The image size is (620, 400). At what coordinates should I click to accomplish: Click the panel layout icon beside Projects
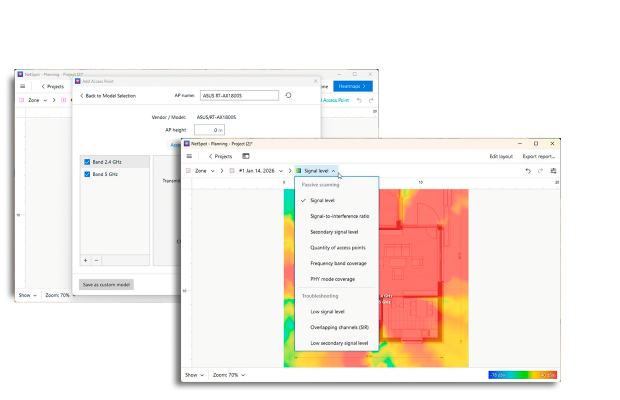click(246, 157)
